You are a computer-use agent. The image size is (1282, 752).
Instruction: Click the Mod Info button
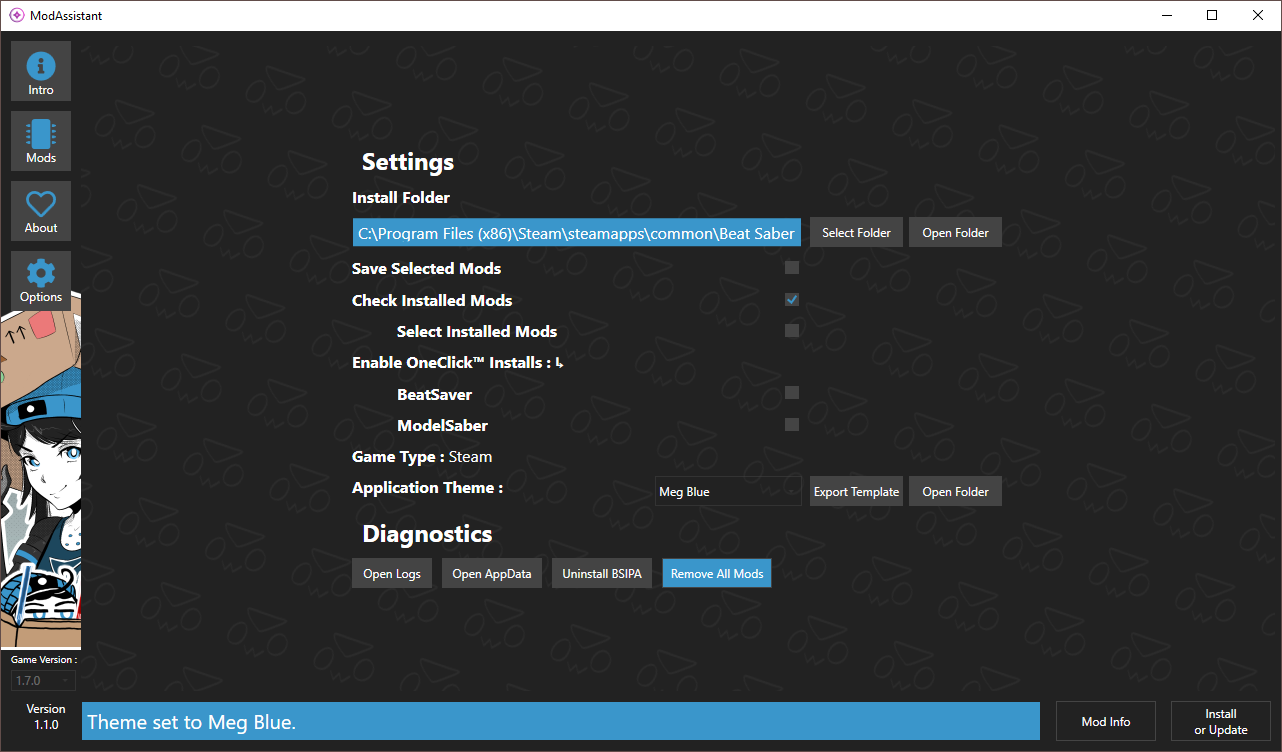click(x=1106, y=721)
